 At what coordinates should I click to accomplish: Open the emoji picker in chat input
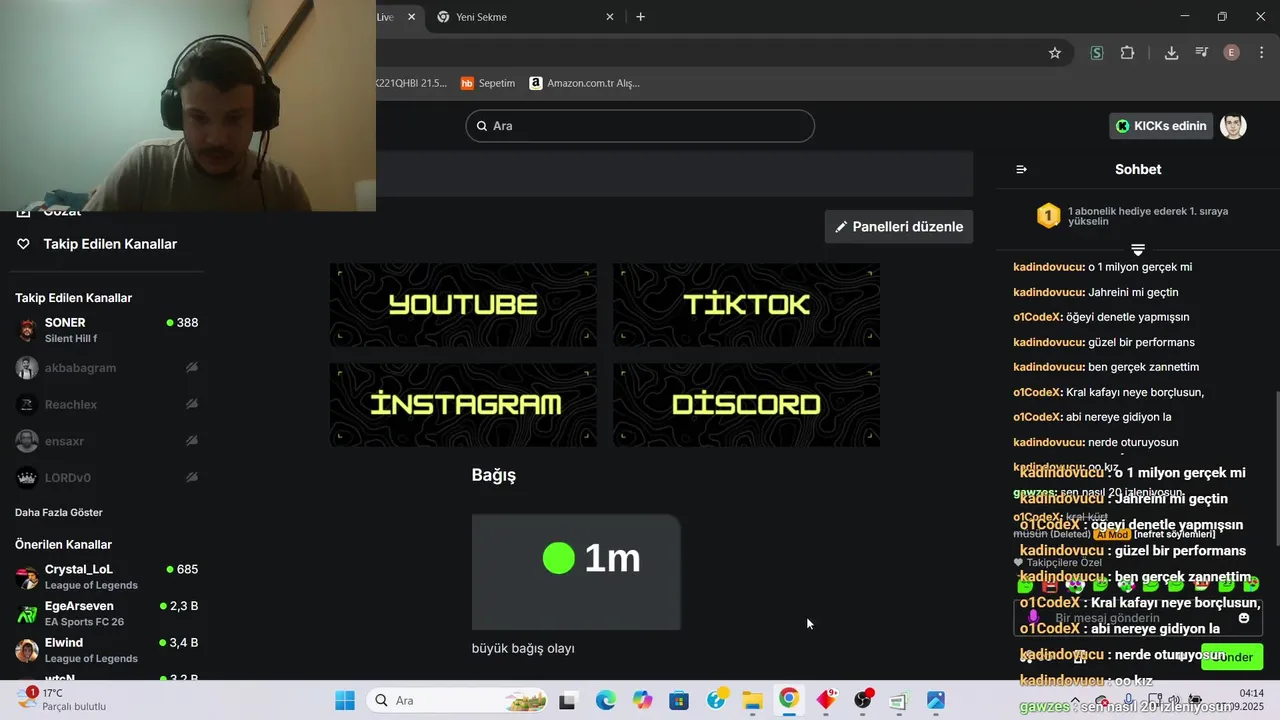pos(1244,618)
